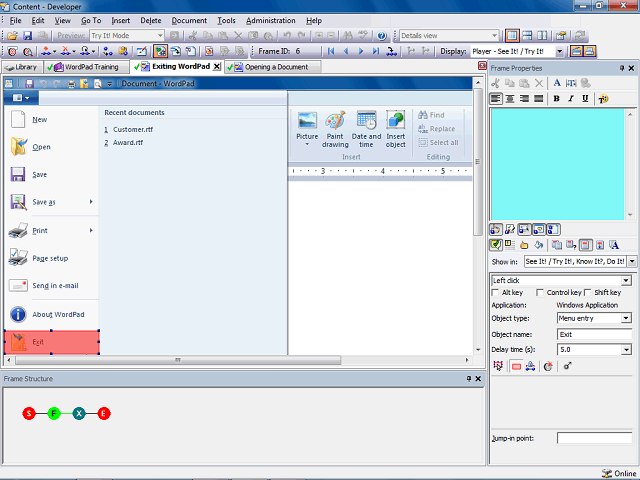Apply underline in Frame Properties text
Screen dimensions: 640x480
click(x=585, y=98)
